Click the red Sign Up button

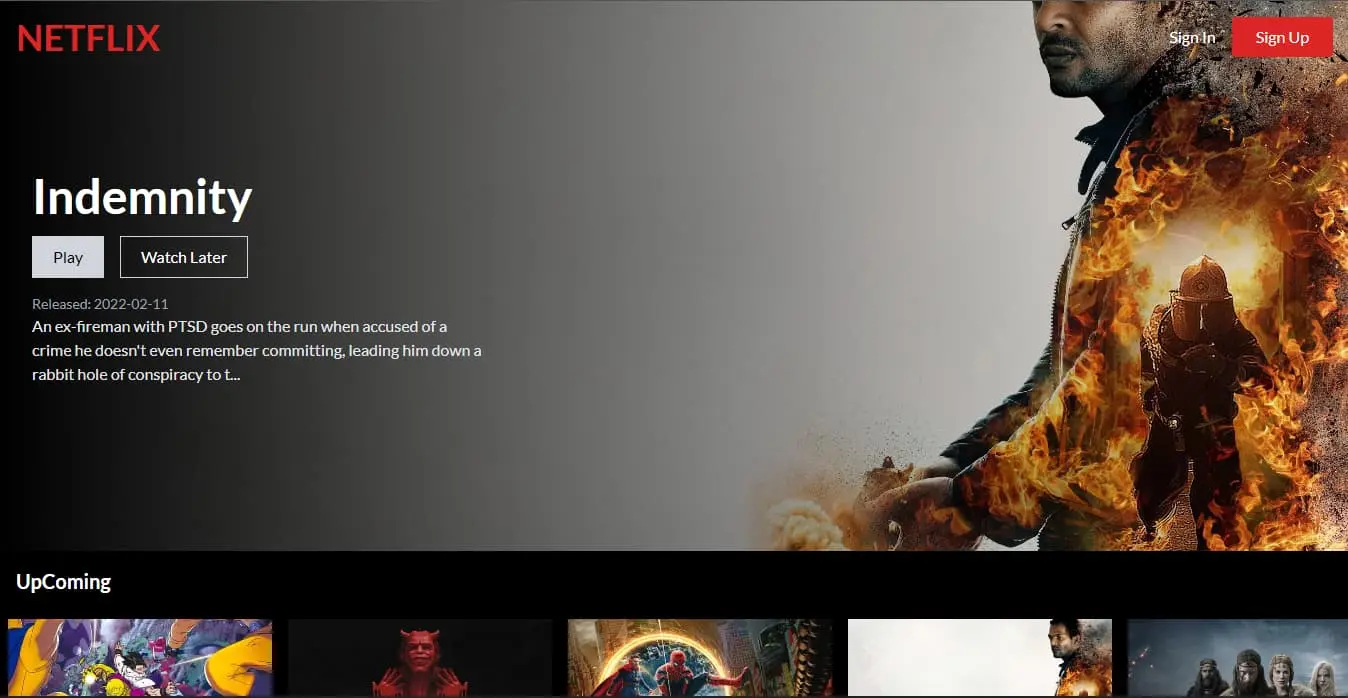(x=1282, y=37)
